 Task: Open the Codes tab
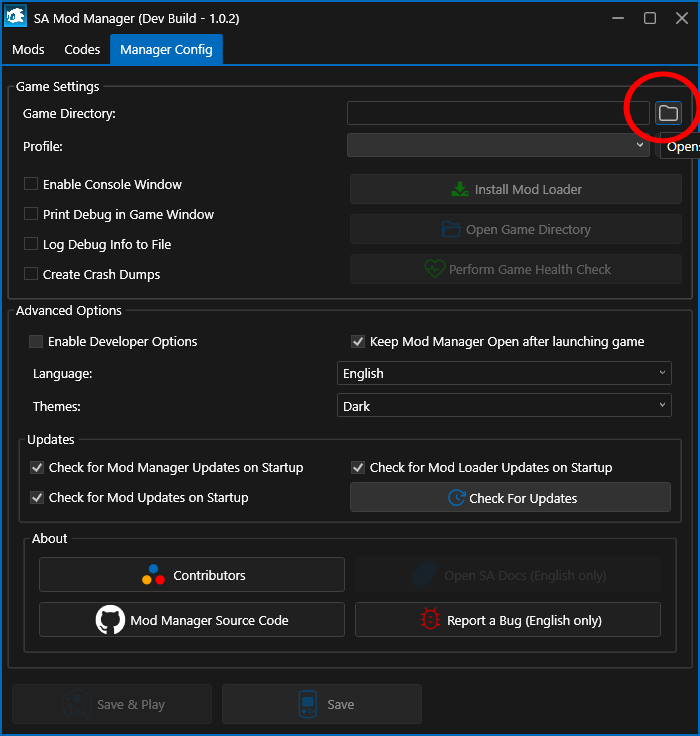point(82,49)
